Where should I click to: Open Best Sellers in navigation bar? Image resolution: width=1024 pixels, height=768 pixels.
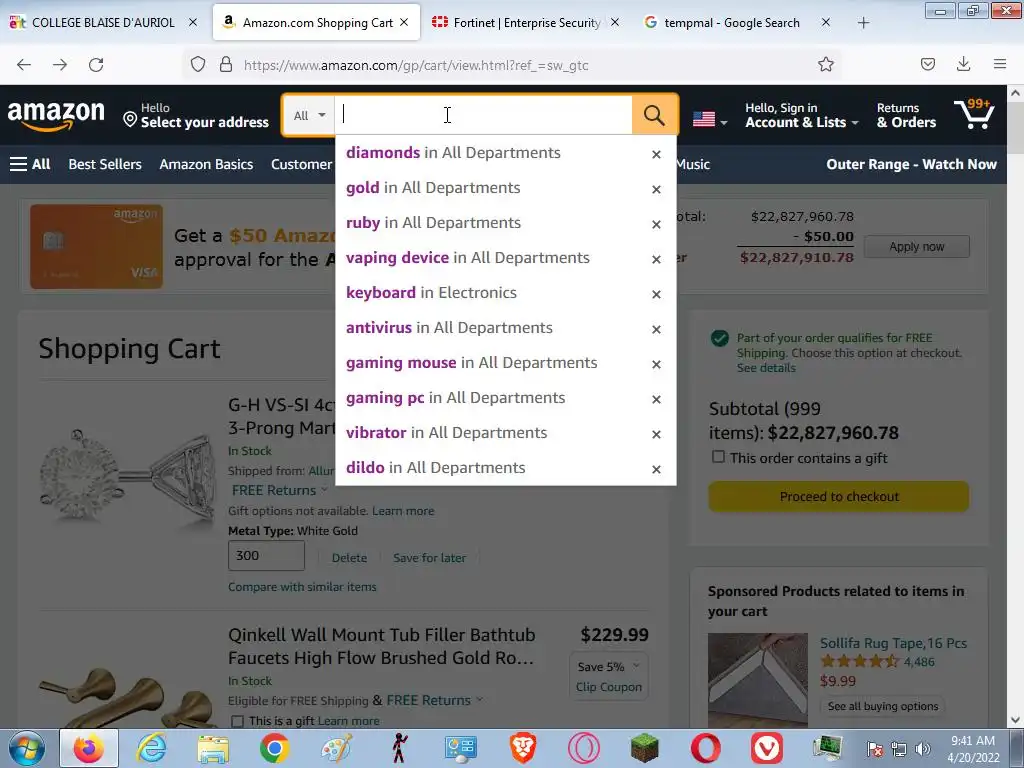pos(104,165)
